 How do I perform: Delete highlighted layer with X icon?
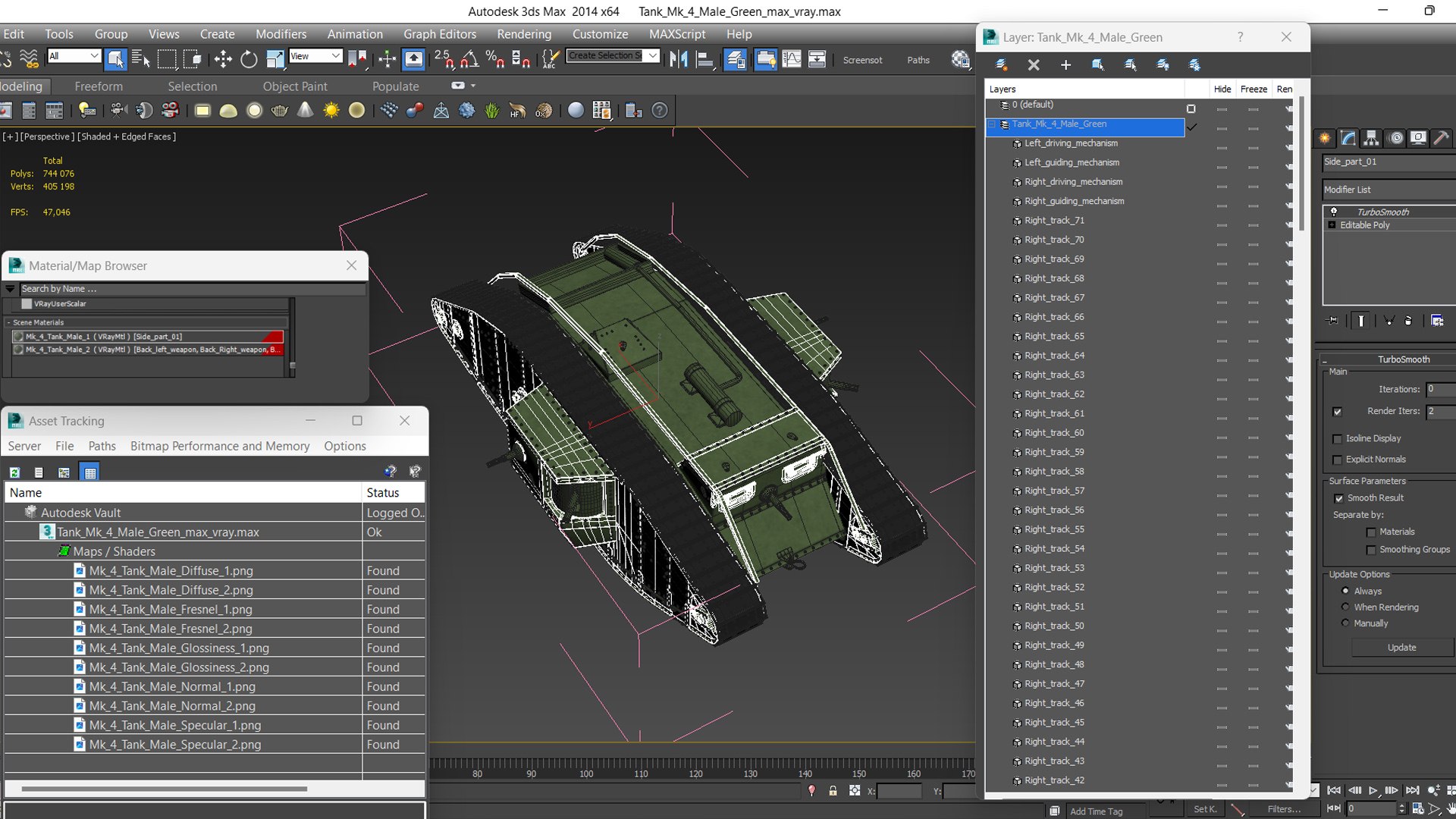[x=1033, y=65]
